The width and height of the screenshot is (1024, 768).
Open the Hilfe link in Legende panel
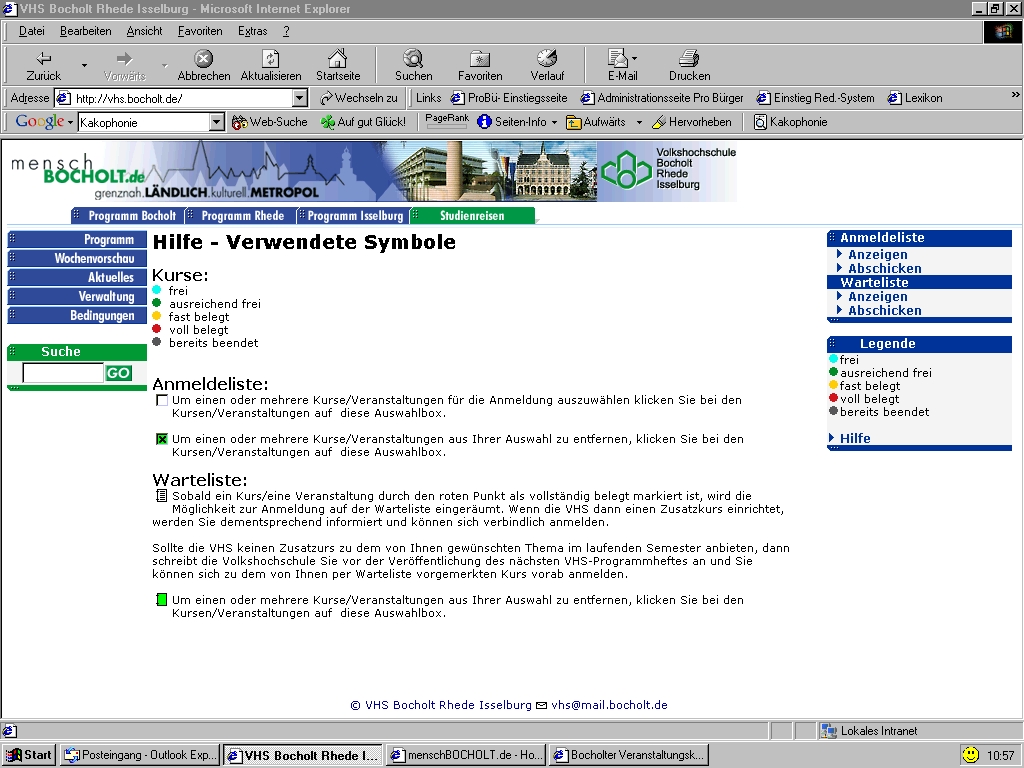pos(855,438)
